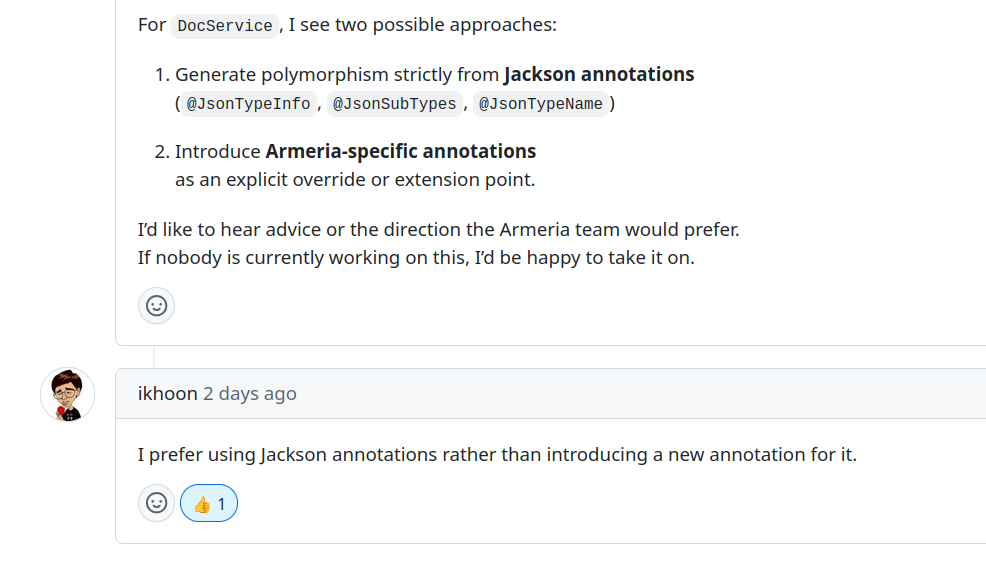
Task: Click the @JsonTypeInfo code snippet
Action: point(248,104)
